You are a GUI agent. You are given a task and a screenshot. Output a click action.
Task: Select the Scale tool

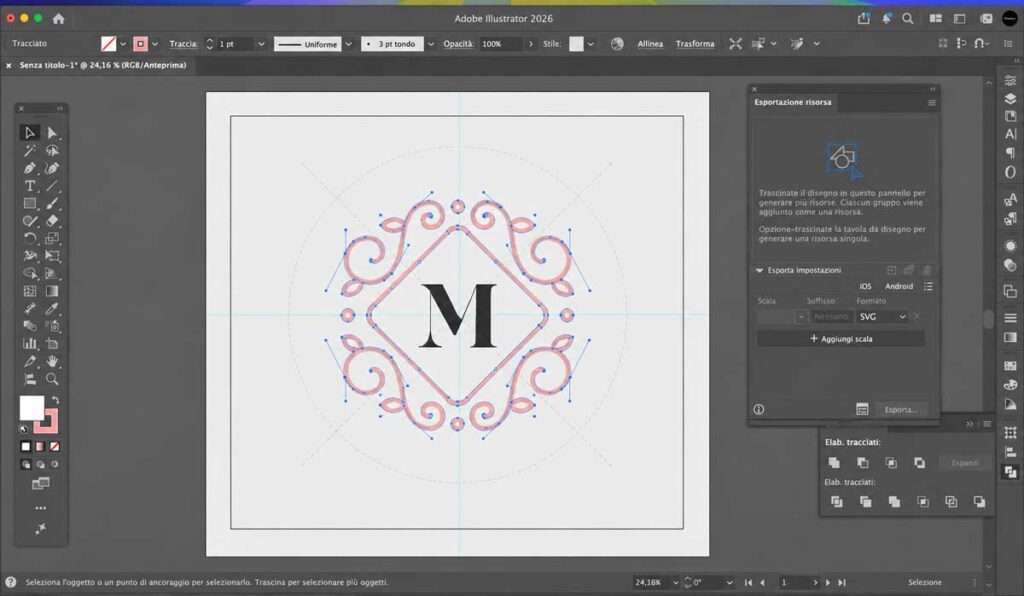52,238
